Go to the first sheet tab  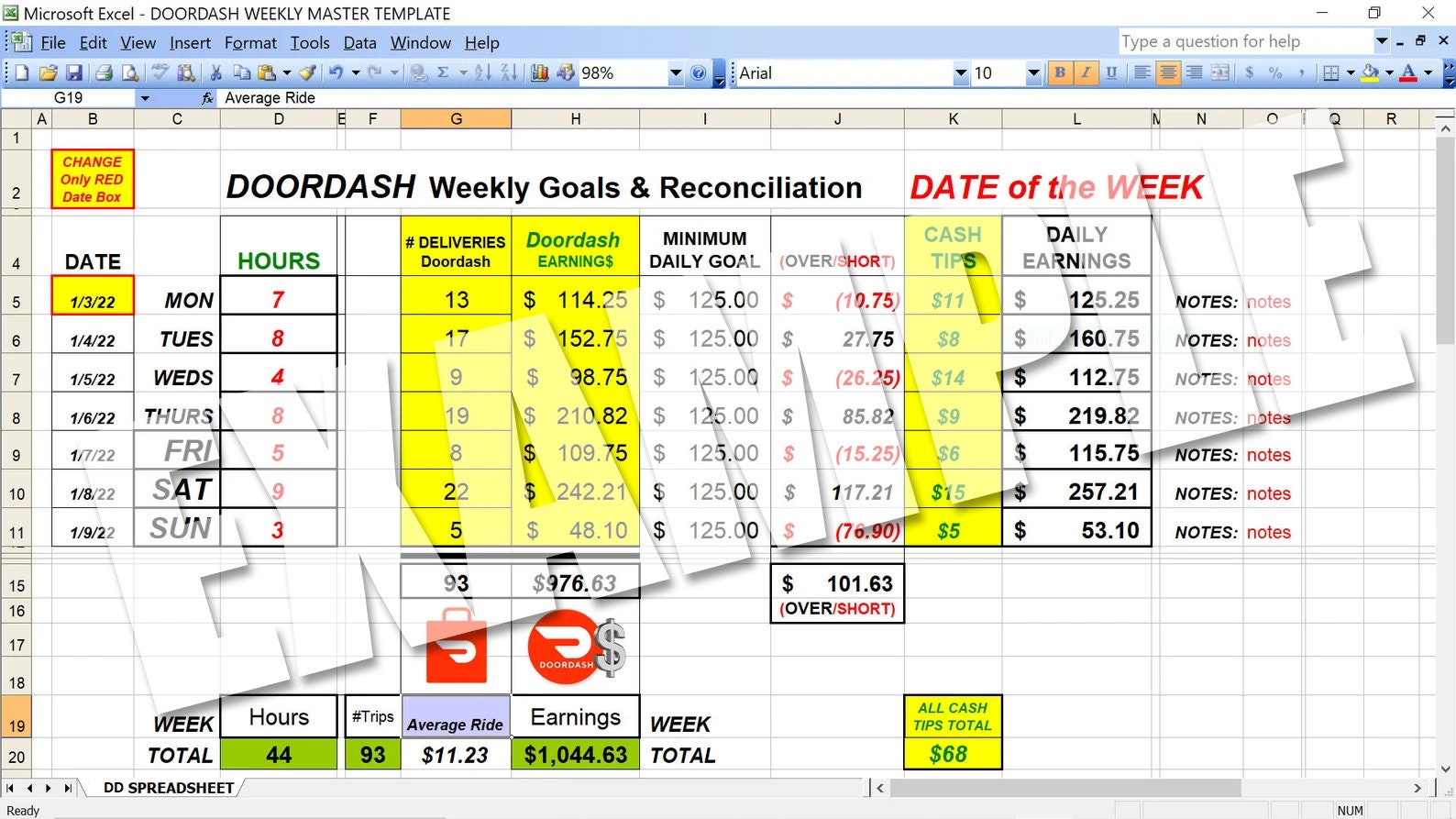tap(11, 788)
